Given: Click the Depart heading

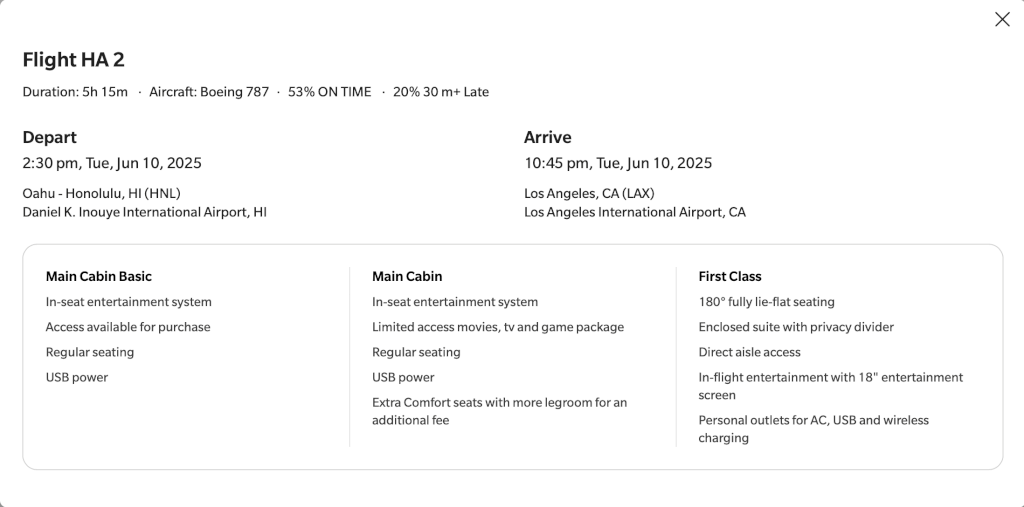Looking at the screenshot, I should point(50,138).
